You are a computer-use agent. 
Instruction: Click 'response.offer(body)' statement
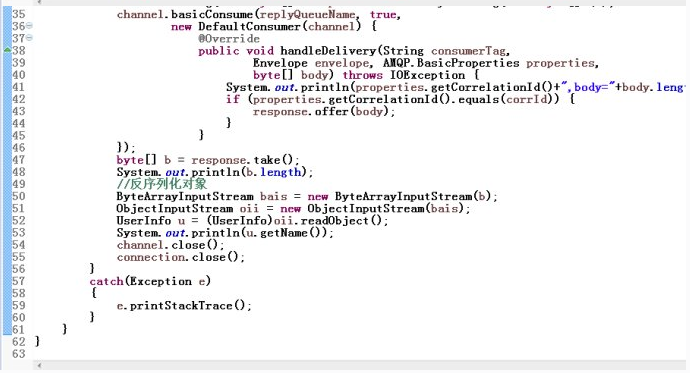tap(324, 111)
